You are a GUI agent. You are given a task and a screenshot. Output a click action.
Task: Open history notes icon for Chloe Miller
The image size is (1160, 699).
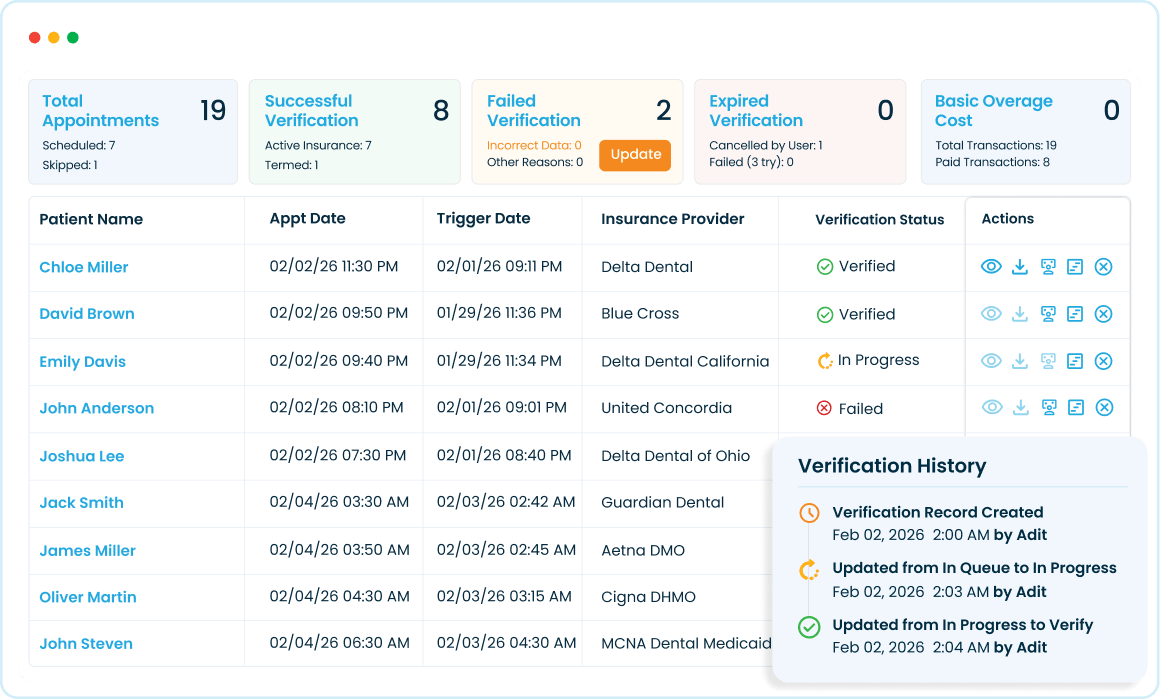tap(1075, 267)
